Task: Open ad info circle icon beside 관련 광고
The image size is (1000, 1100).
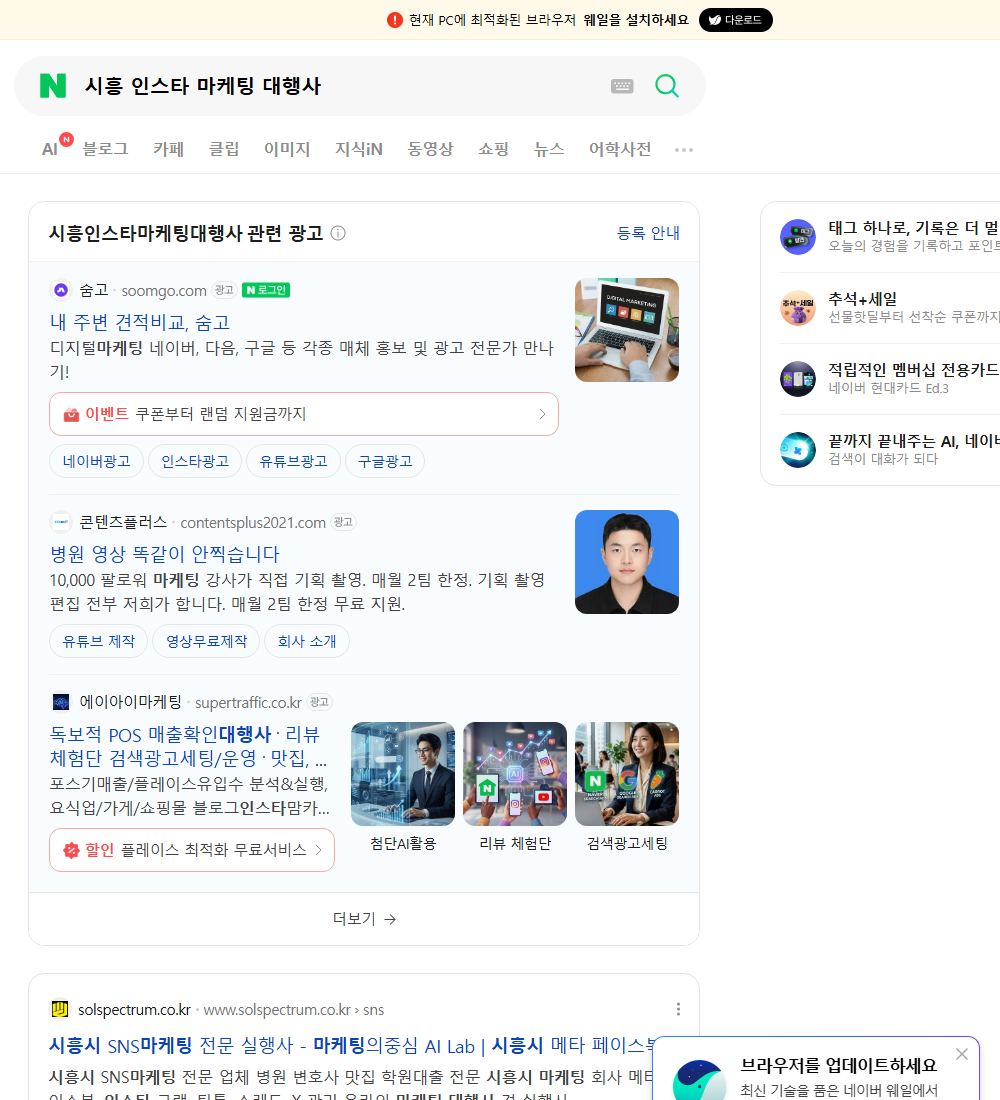Action: (x=338, y=233)
